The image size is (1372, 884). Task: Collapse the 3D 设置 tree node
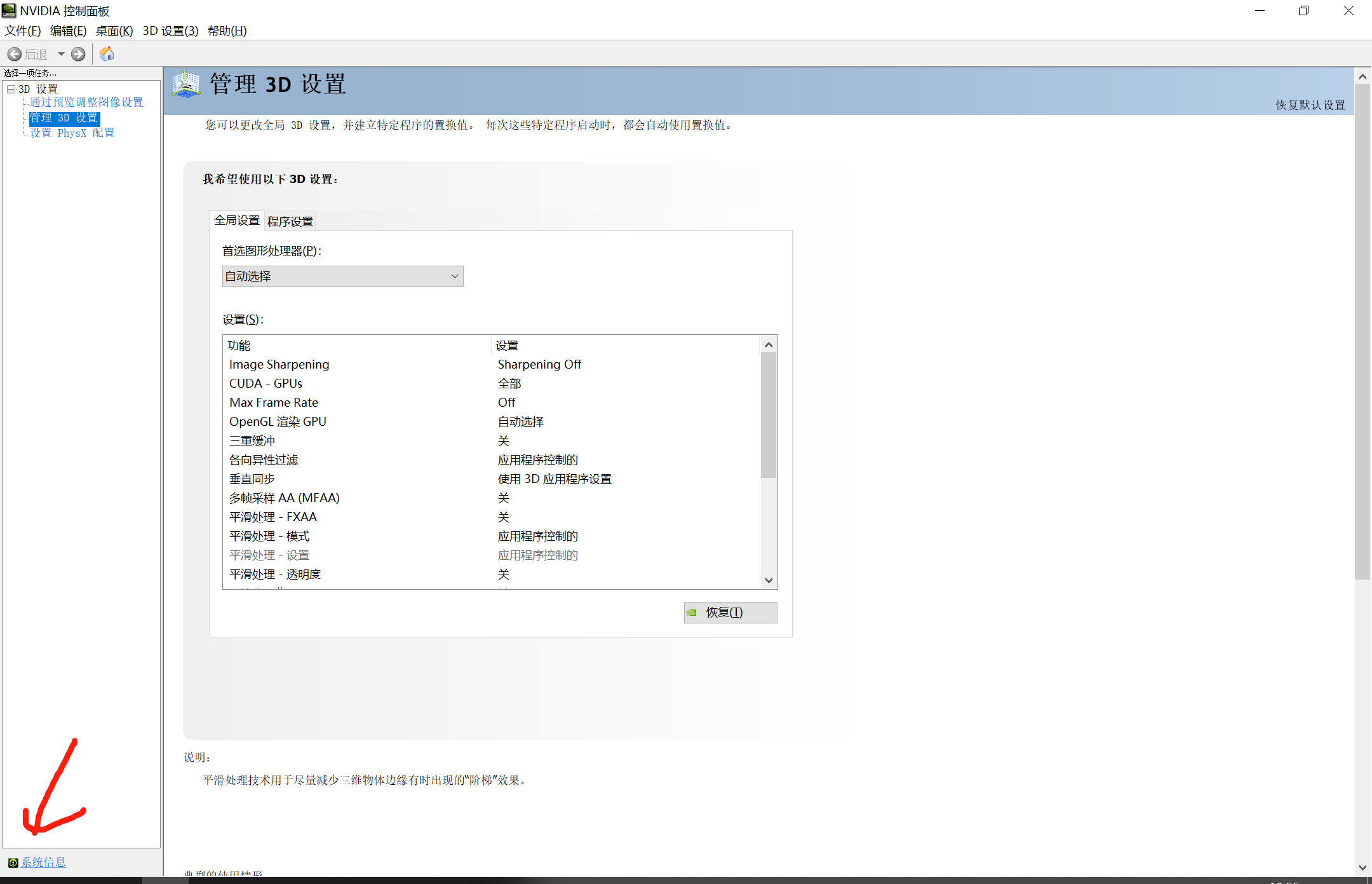[11, 89]
